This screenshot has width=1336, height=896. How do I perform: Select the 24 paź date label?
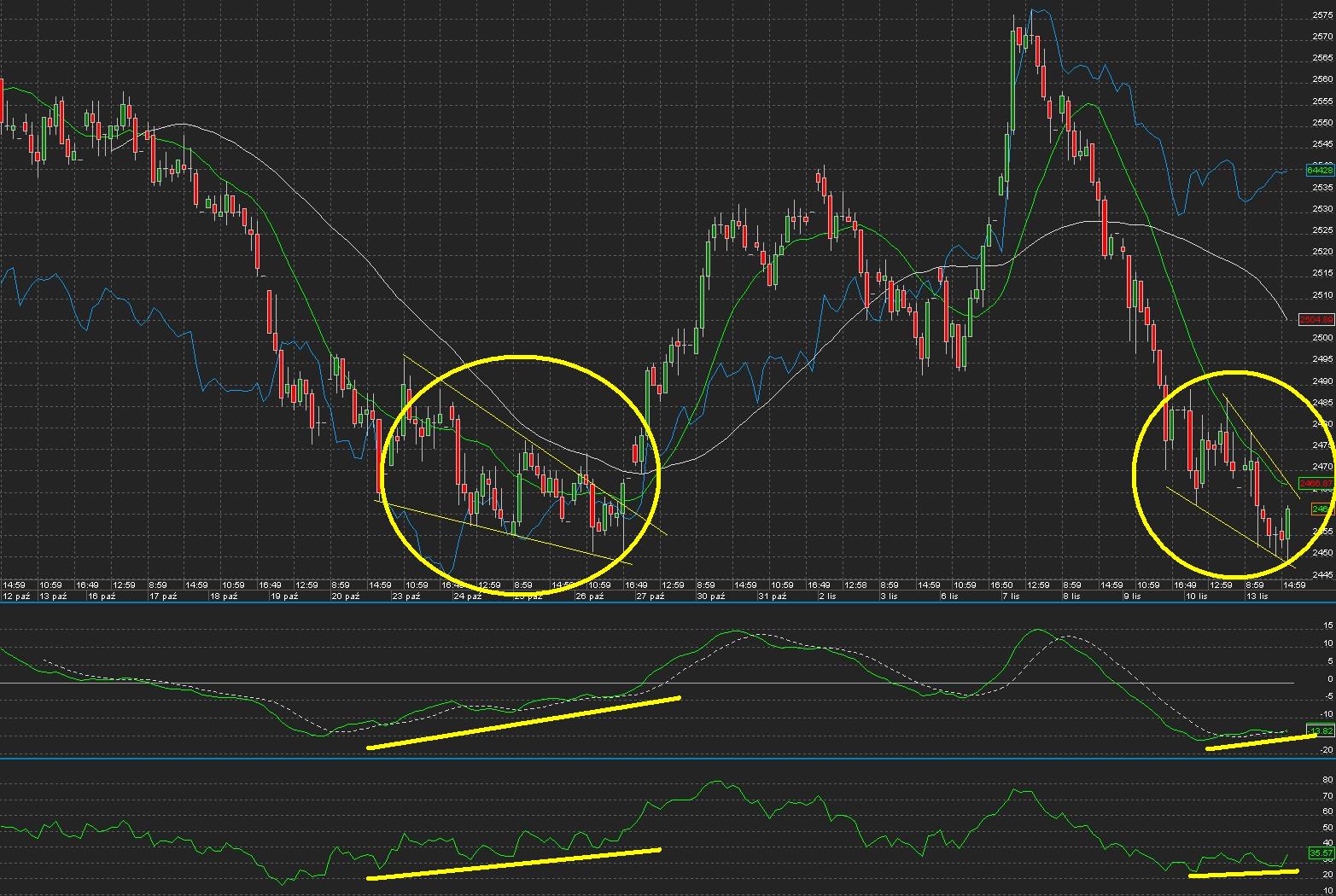click(x=467, y=596)
